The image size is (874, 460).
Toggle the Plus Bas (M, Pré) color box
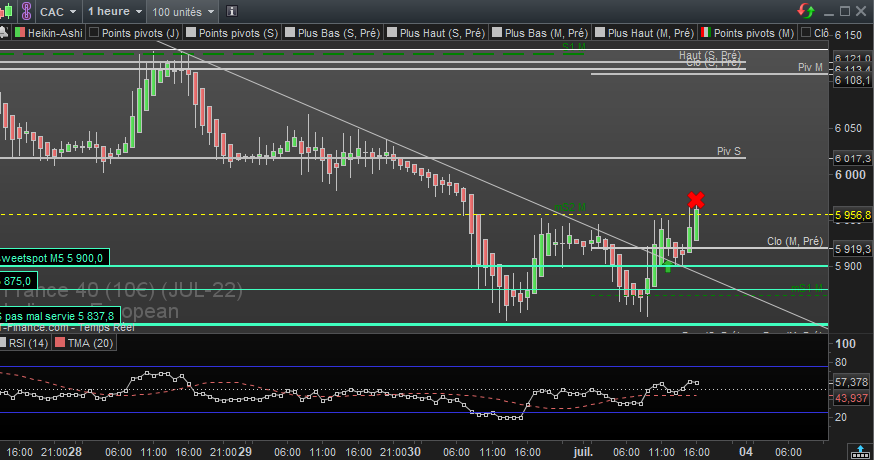(497, 32)
